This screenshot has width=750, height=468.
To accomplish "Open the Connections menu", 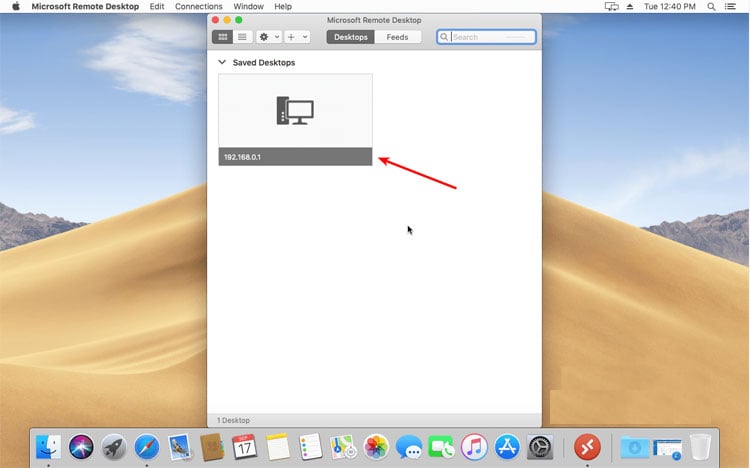I will pos(199,6).
